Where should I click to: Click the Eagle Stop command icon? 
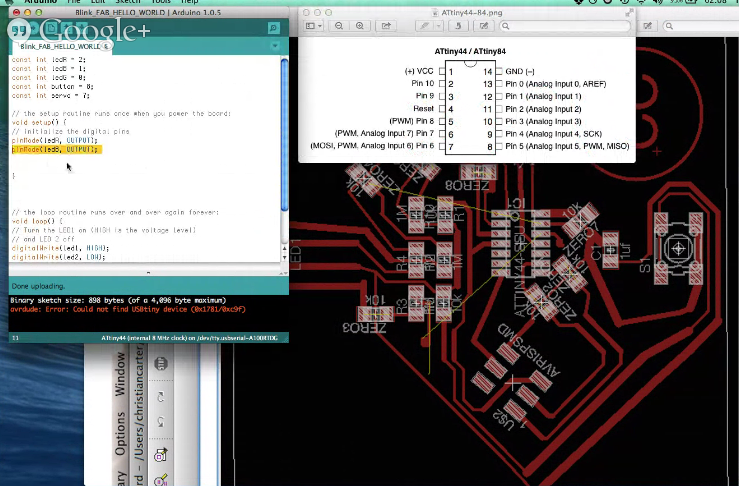(x=161, y=364)
